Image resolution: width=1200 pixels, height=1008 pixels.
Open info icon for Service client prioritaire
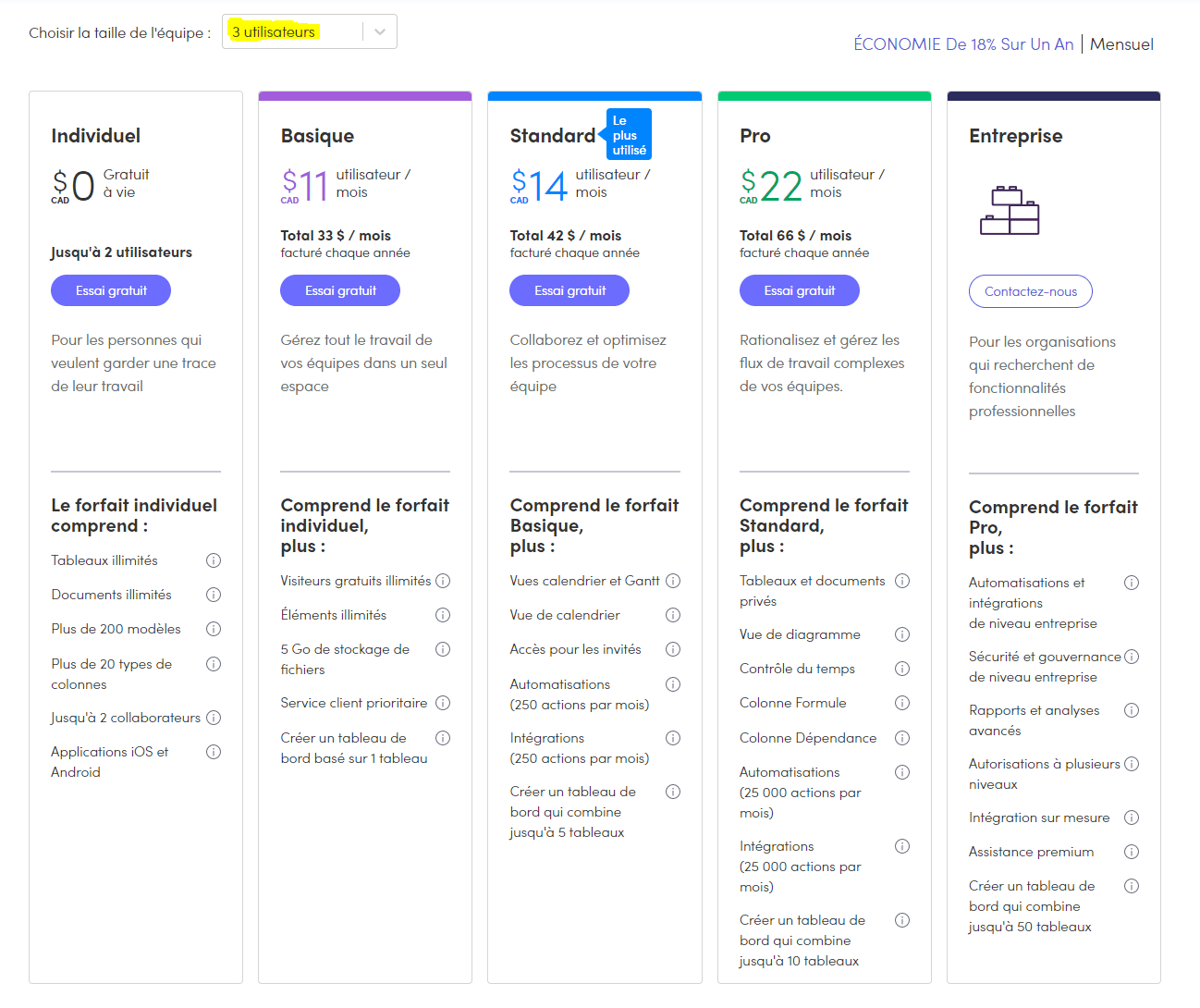coord(443,703)
